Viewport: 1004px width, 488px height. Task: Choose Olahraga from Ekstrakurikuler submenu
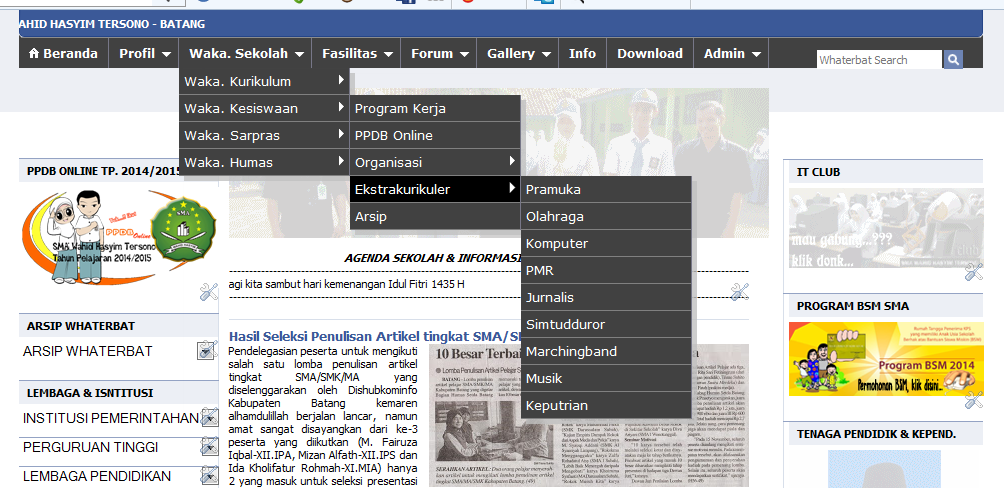(x=606, y=216)
